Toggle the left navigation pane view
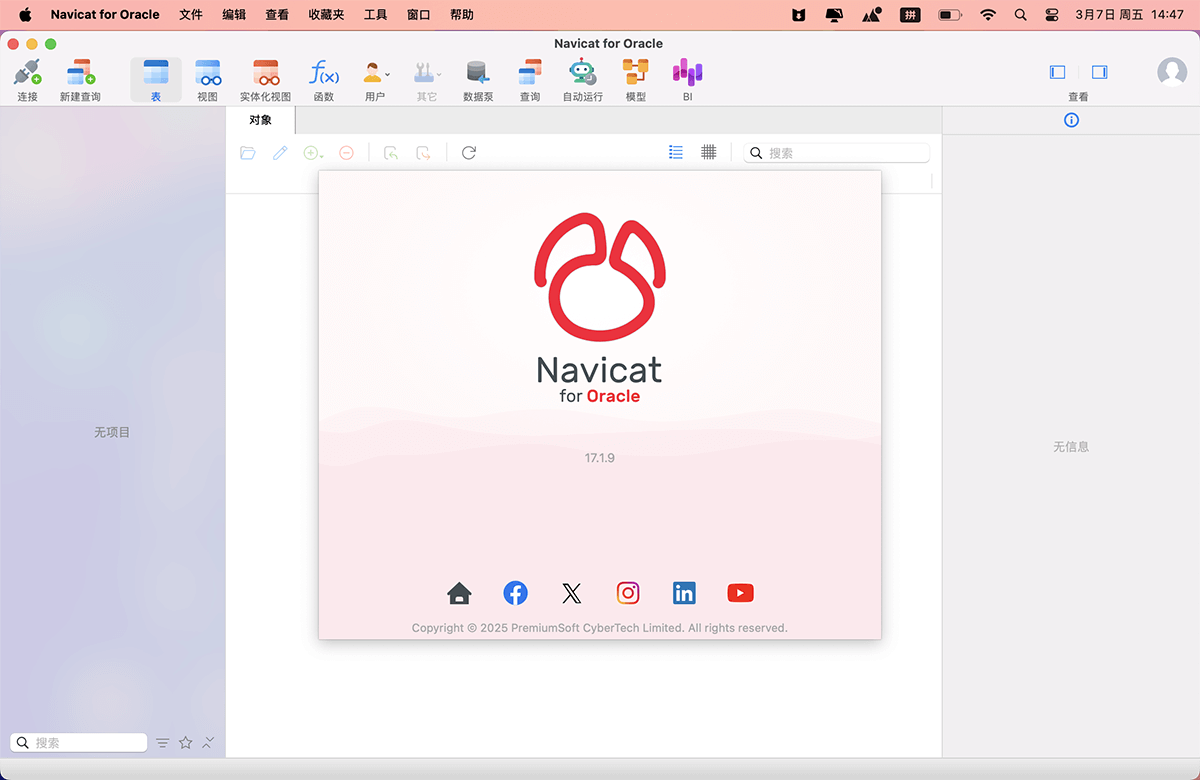The height and width of the screenshot is (780, 1200). click(1057, 72)
